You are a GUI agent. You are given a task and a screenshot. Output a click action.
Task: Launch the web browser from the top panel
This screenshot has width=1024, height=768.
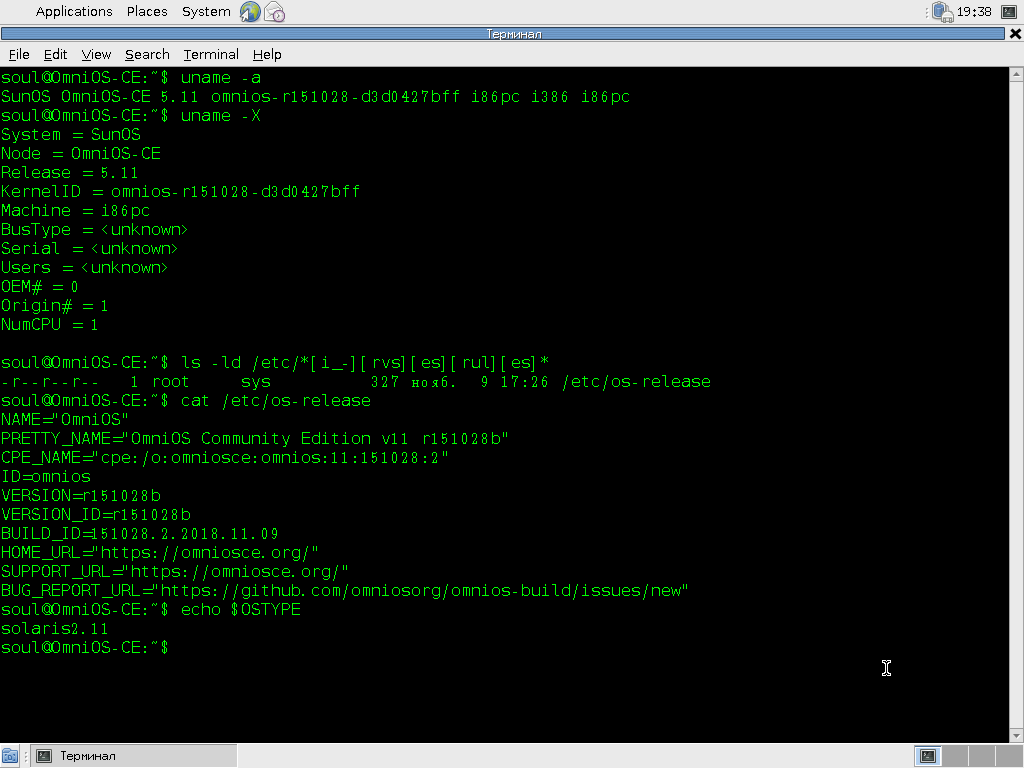click(x=250, y=12)
